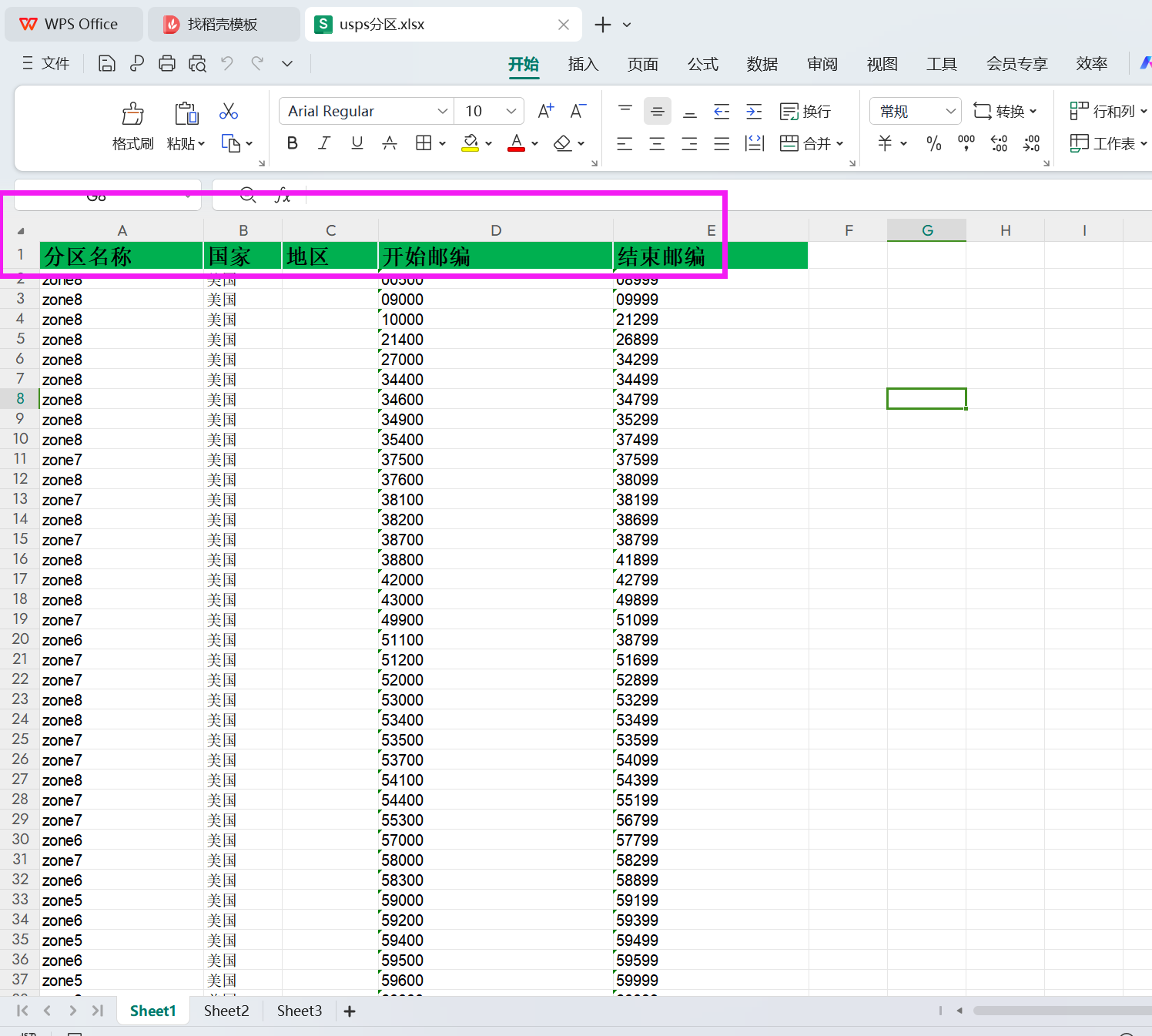
Task: Expand the fill color dropdown arrow
Action: (x=488, y=143)
